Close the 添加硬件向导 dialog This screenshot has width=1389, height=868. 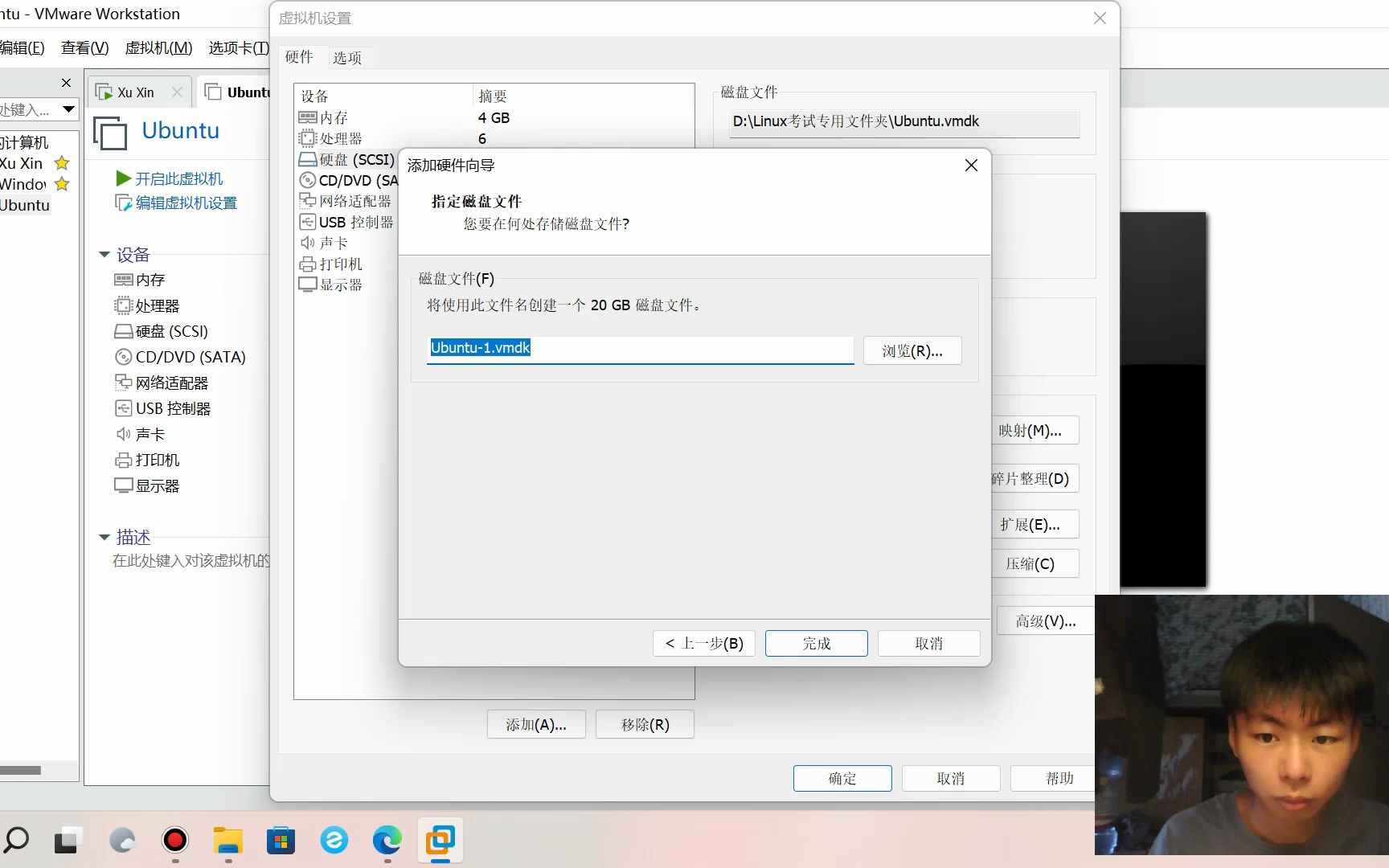[x=971, y=165]
